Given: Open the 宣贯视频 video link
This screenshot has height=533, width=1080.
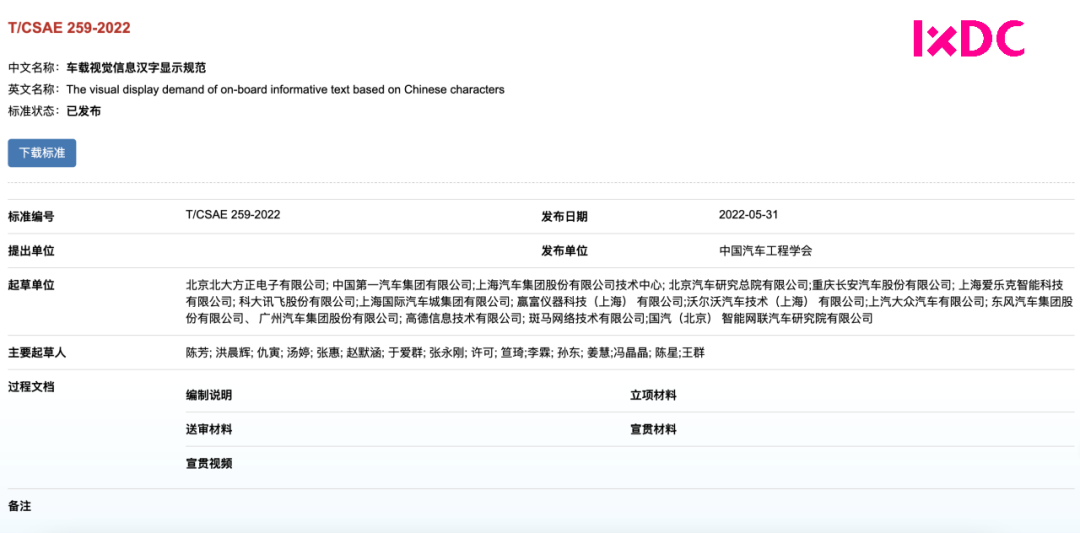Looking at the screenshot, I should 209,463.
